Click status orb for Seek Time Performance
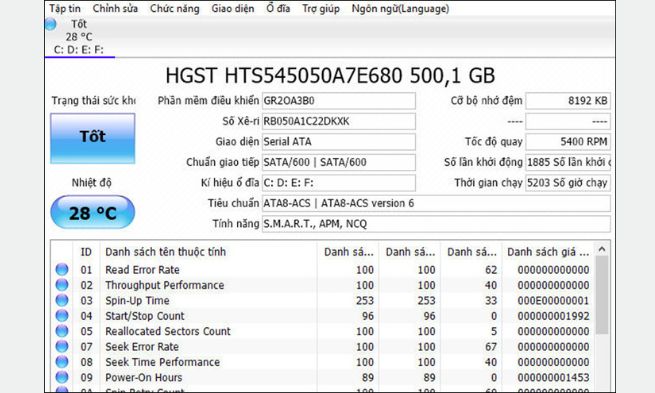655x393 pixels. [x=62, y=362]
